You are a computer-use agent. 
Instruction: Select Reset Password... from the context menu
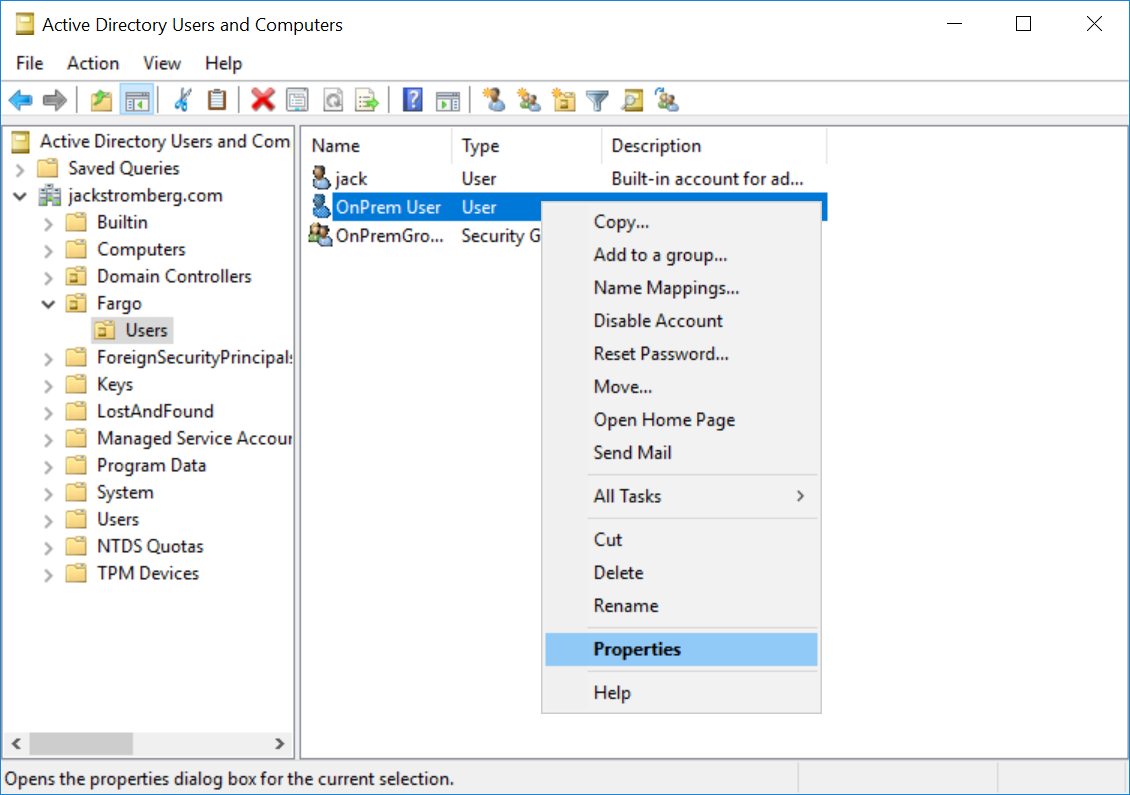pyautogui.click(x=681, y=354)
